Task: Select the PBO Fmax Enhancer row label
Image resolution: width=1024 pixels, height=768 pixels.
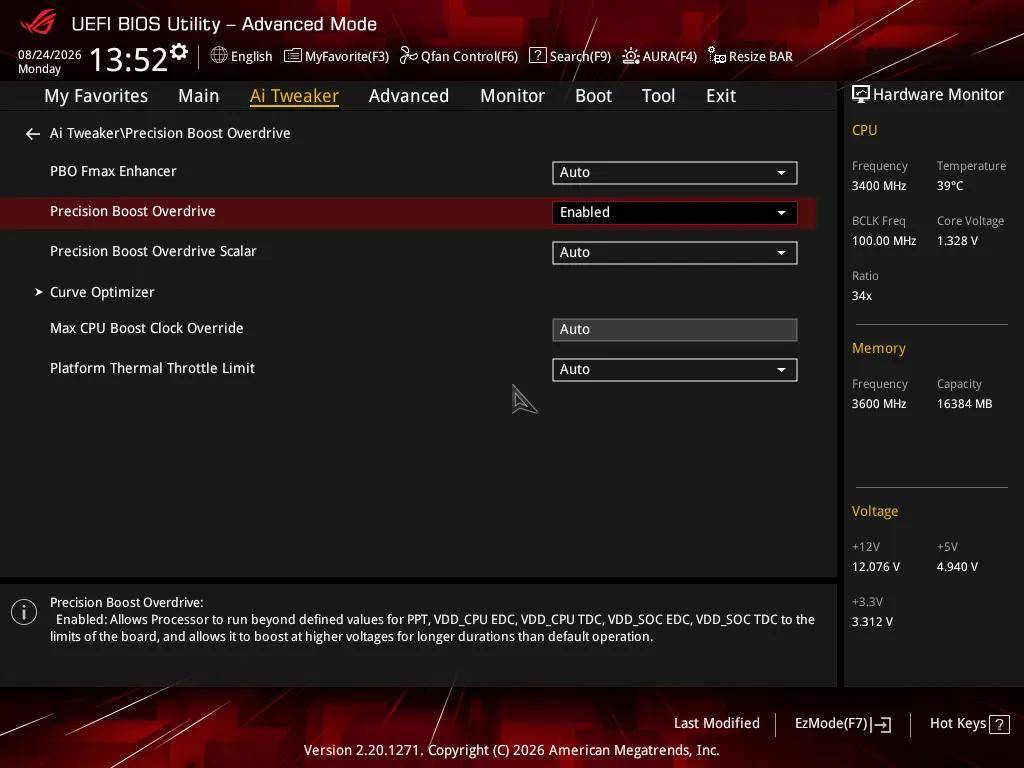Action: tap(113, 171)
